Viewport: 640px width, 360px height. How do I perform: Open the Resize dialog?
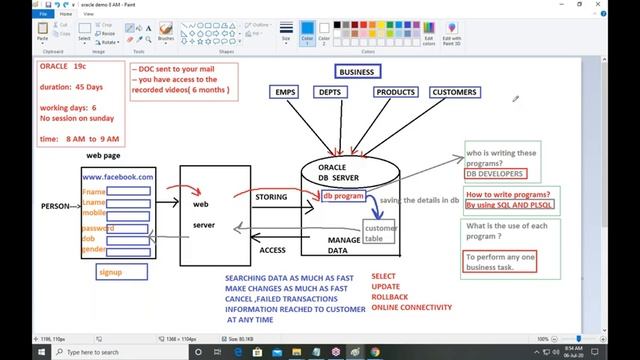[x=105, y=33]
